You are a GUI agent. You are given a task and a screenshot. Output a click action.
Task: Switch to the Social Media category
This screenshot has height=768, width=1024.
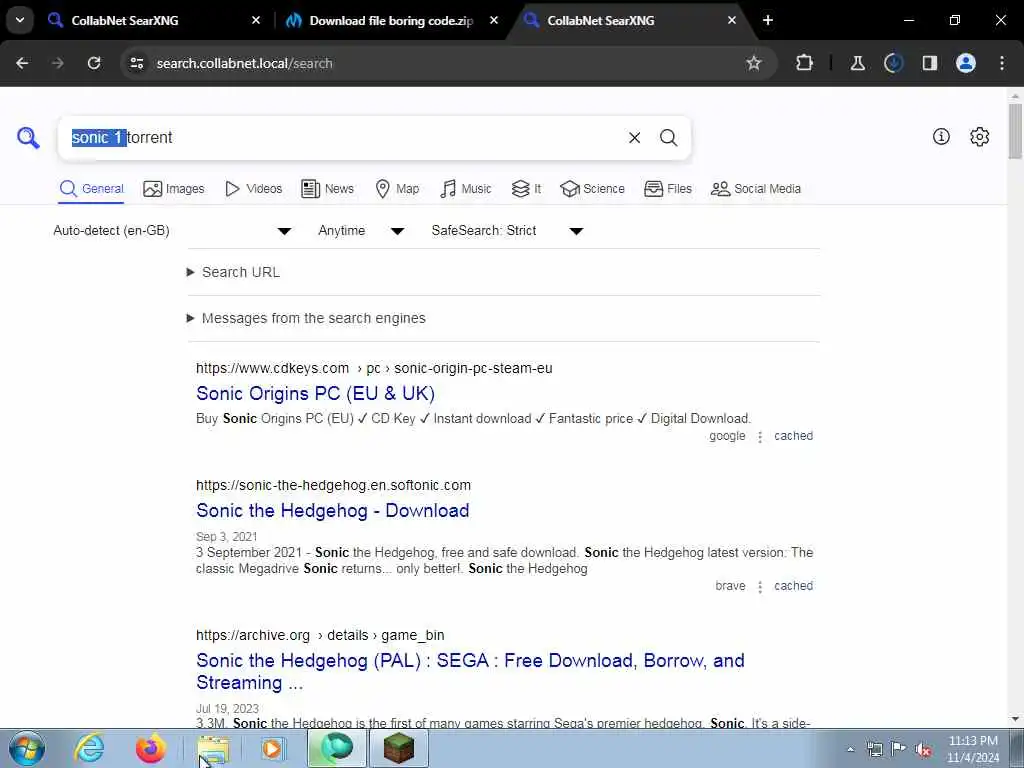coord(756,189)
